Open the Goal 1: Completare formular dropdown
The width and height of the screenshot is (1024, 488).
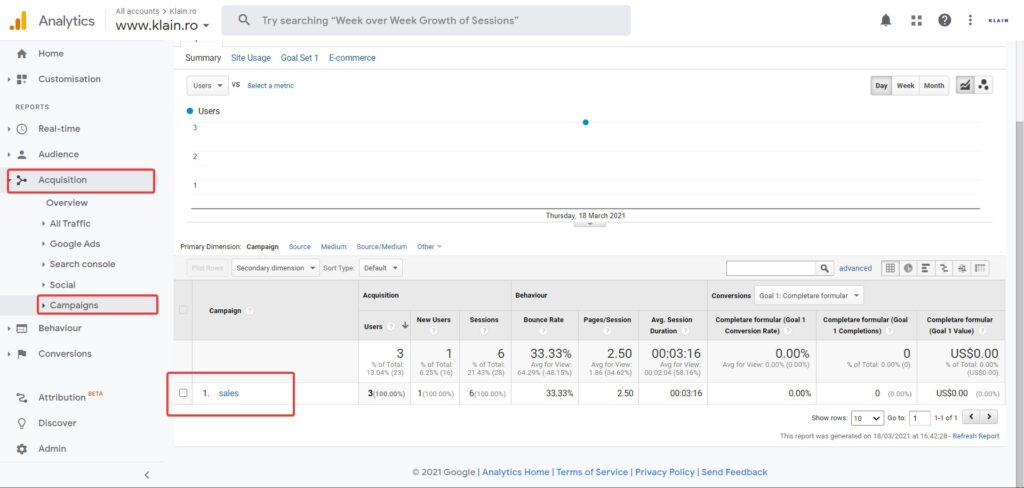808,295
